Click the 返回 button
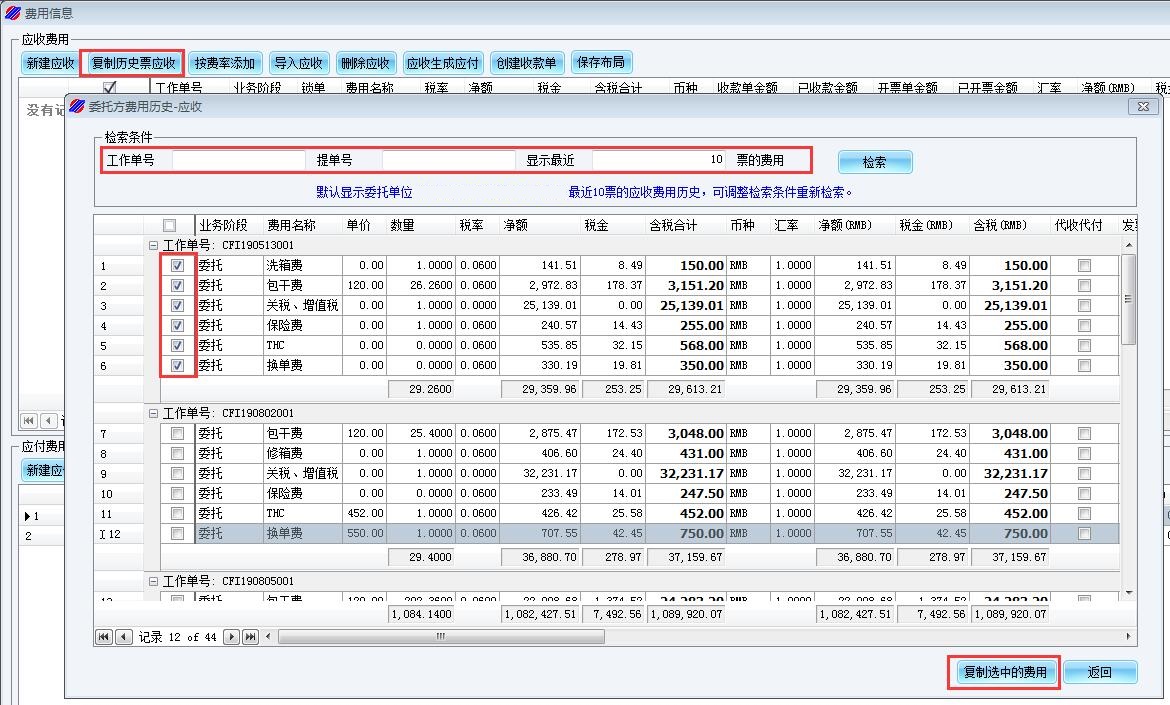Screen dimensions: 1170x705 [x=1100, y=672]
